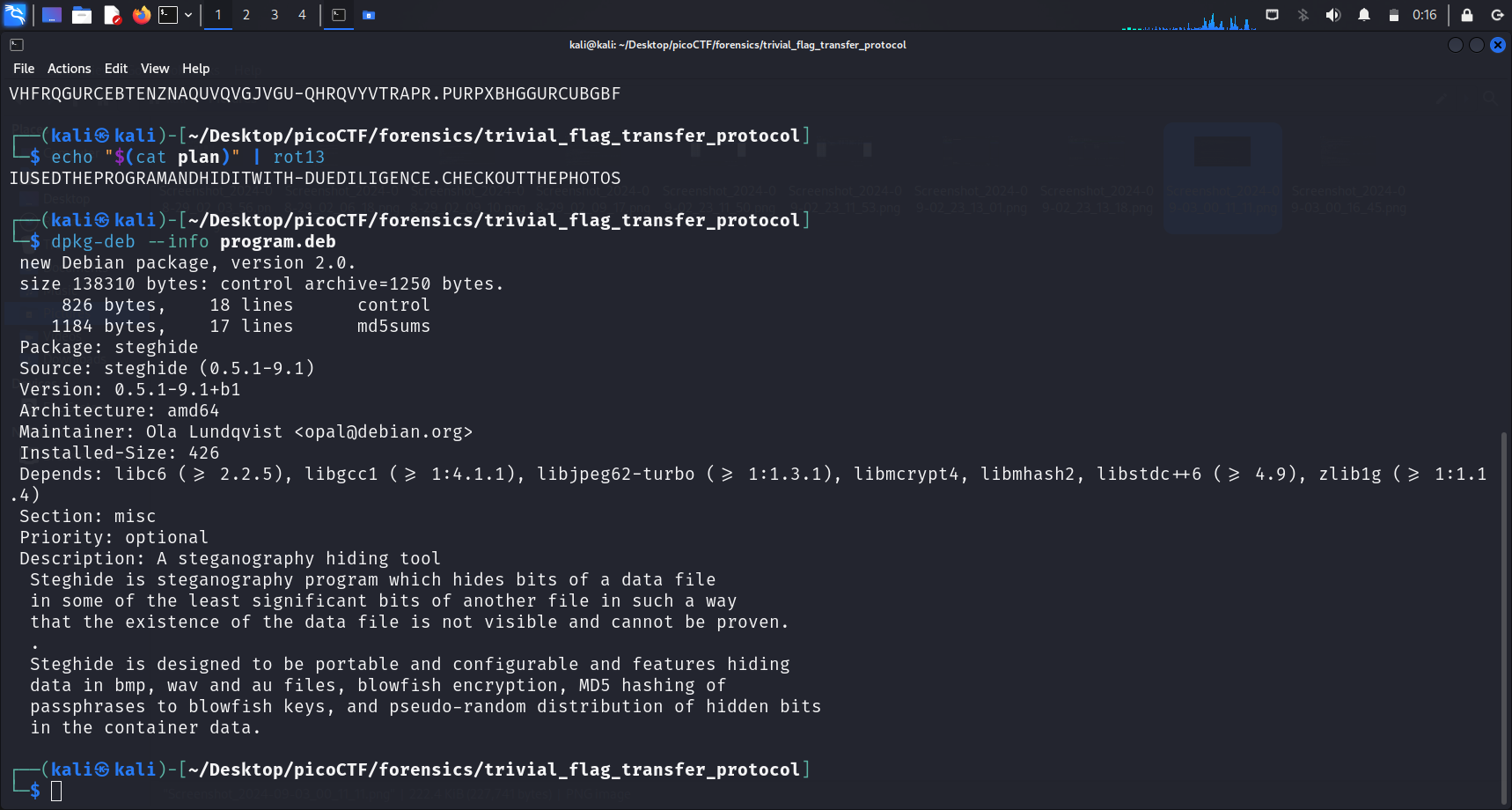Expand the View menu

point(155,69)
